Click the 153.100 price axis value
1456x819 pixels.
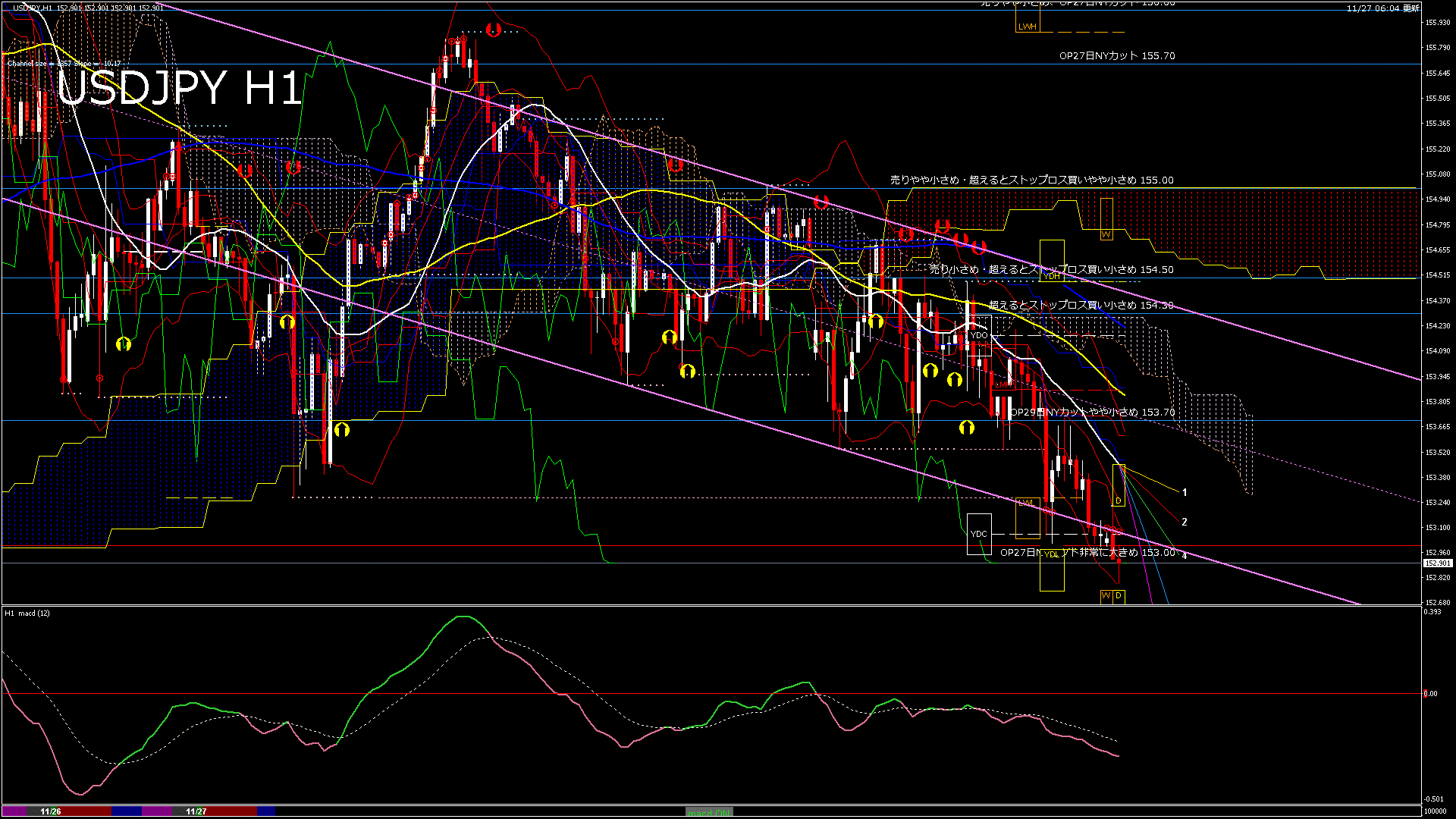point(1438,528)
